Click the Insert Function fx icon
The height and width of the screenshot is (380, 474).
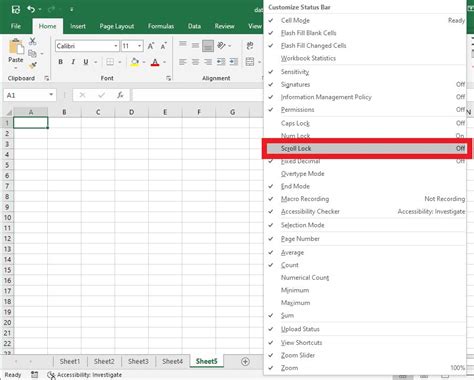(120, 95)
